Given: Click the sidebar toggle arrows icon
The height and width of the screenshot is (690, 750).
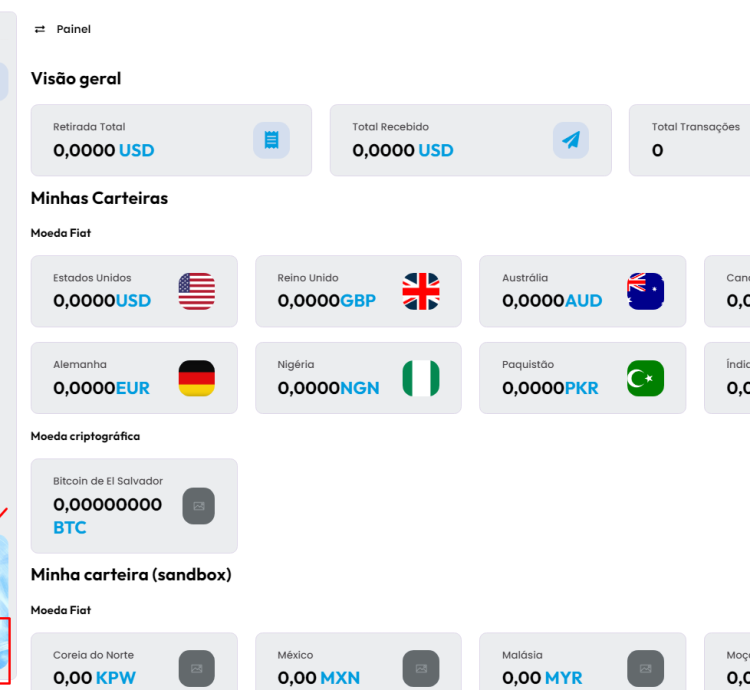Looking at the screenshot, I should click(x=40, y=30).
